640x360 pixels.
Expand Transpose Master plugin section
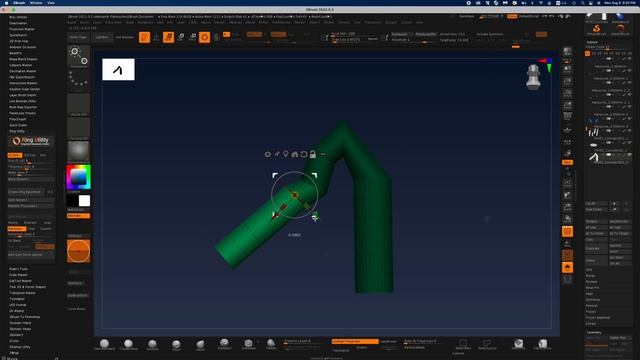(22, 293)
